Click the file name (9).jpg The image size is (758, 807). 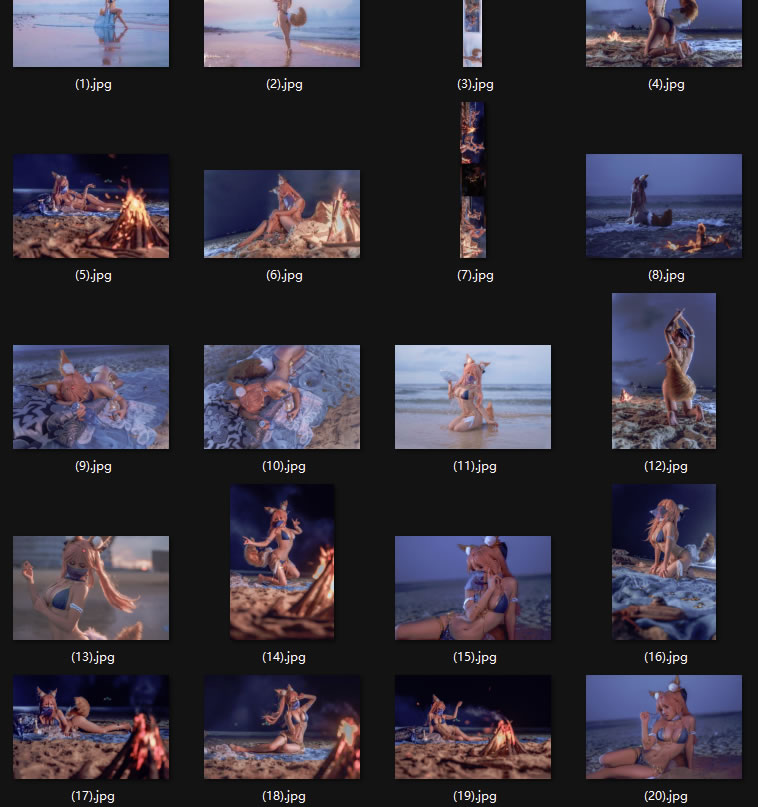point(93,466)
